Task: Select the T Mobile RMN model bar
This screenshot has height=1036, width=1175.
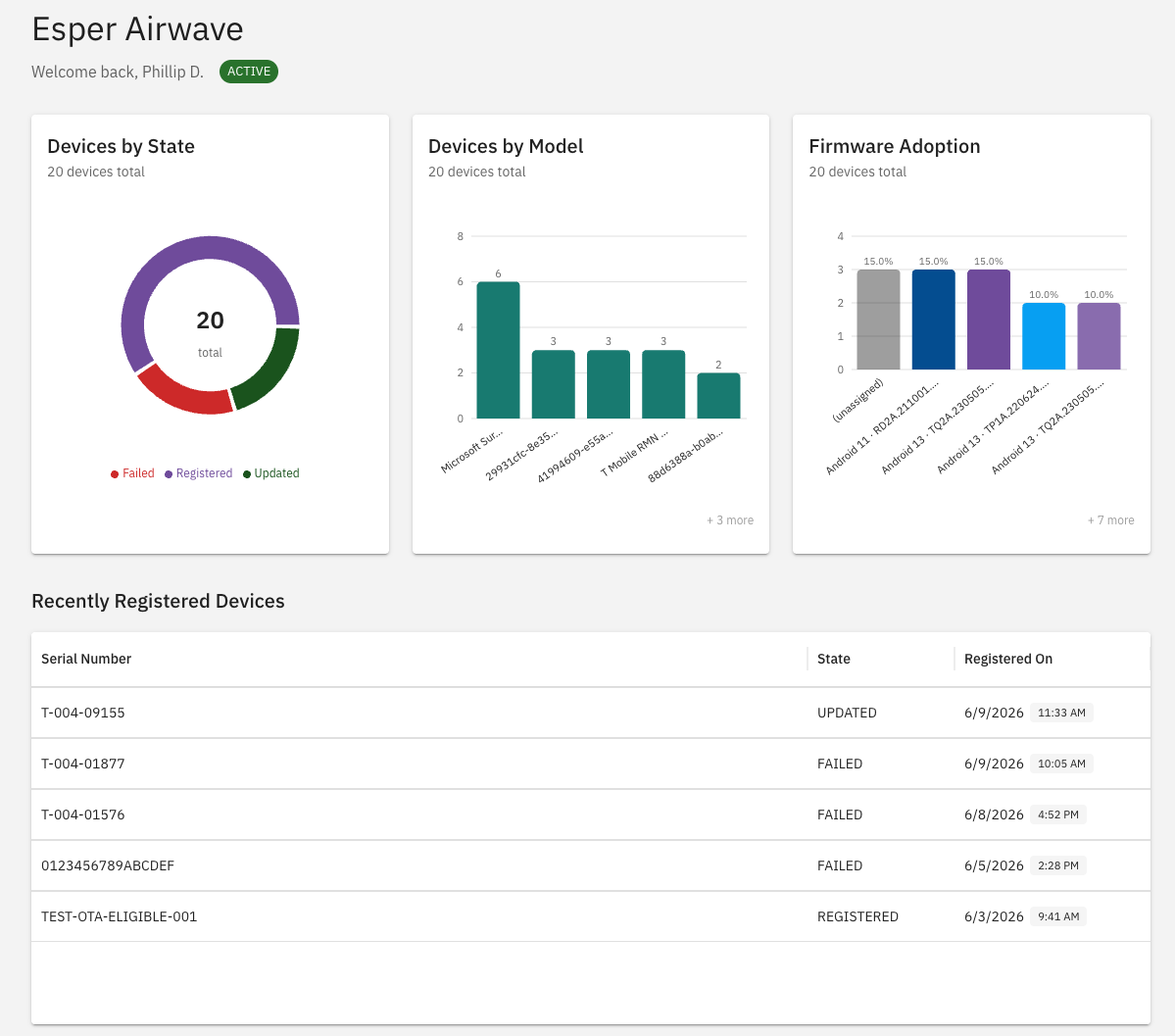Action: (663, 384)
